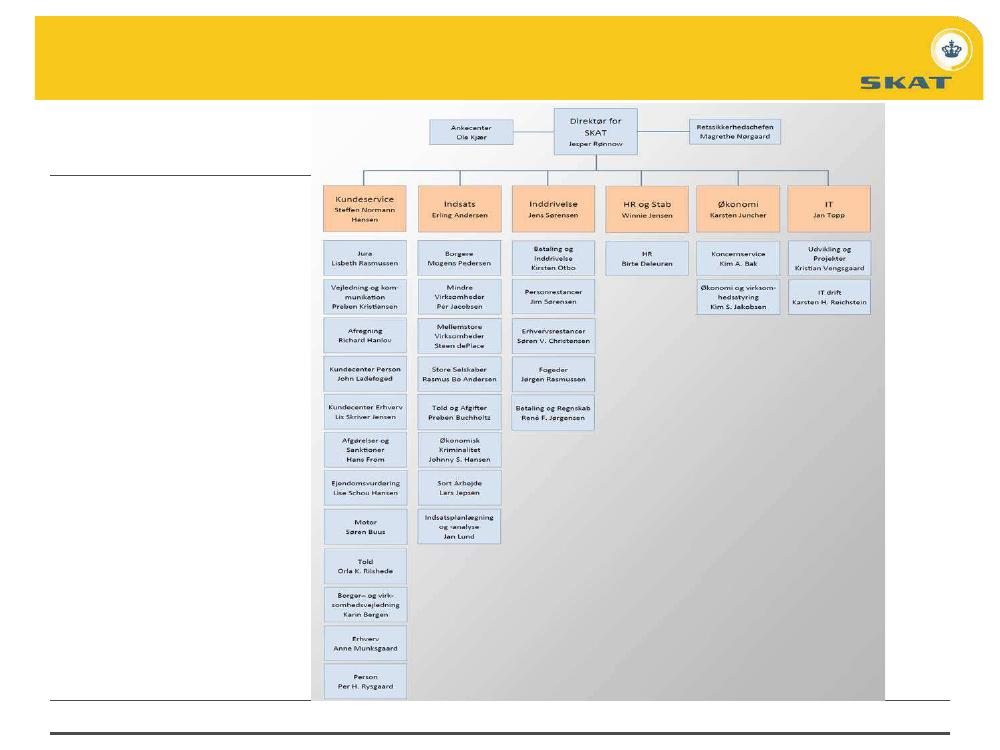Select Økonomi og virksomhedsstyring Kim S. Jakobsen
The image size is (1000, 750).
[738, 297]
